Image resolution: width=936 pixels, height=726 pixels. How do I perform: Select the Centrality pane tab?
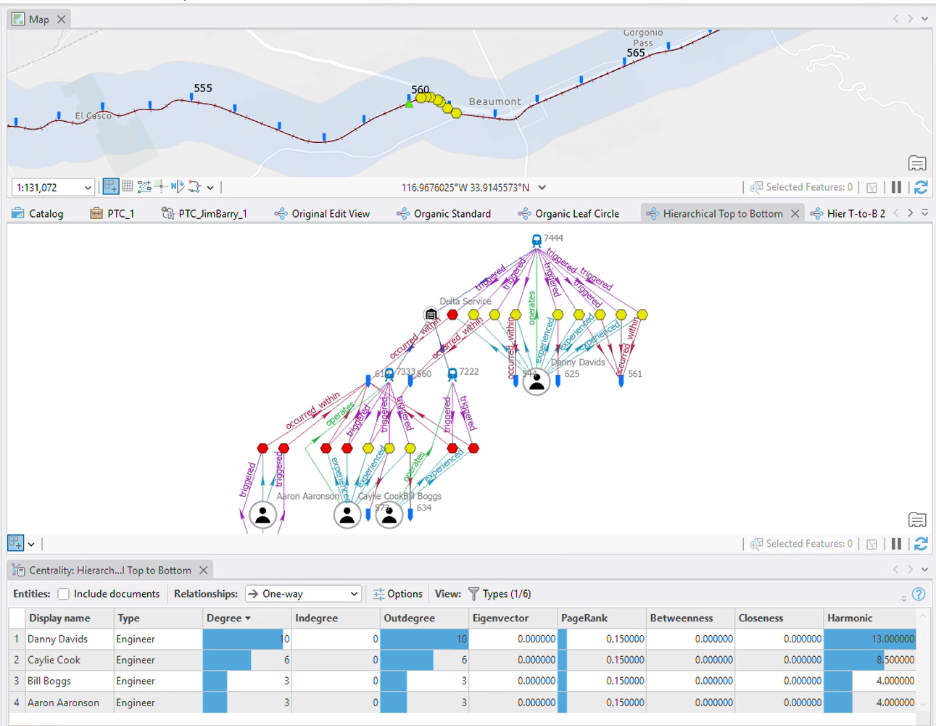[110, 570]
